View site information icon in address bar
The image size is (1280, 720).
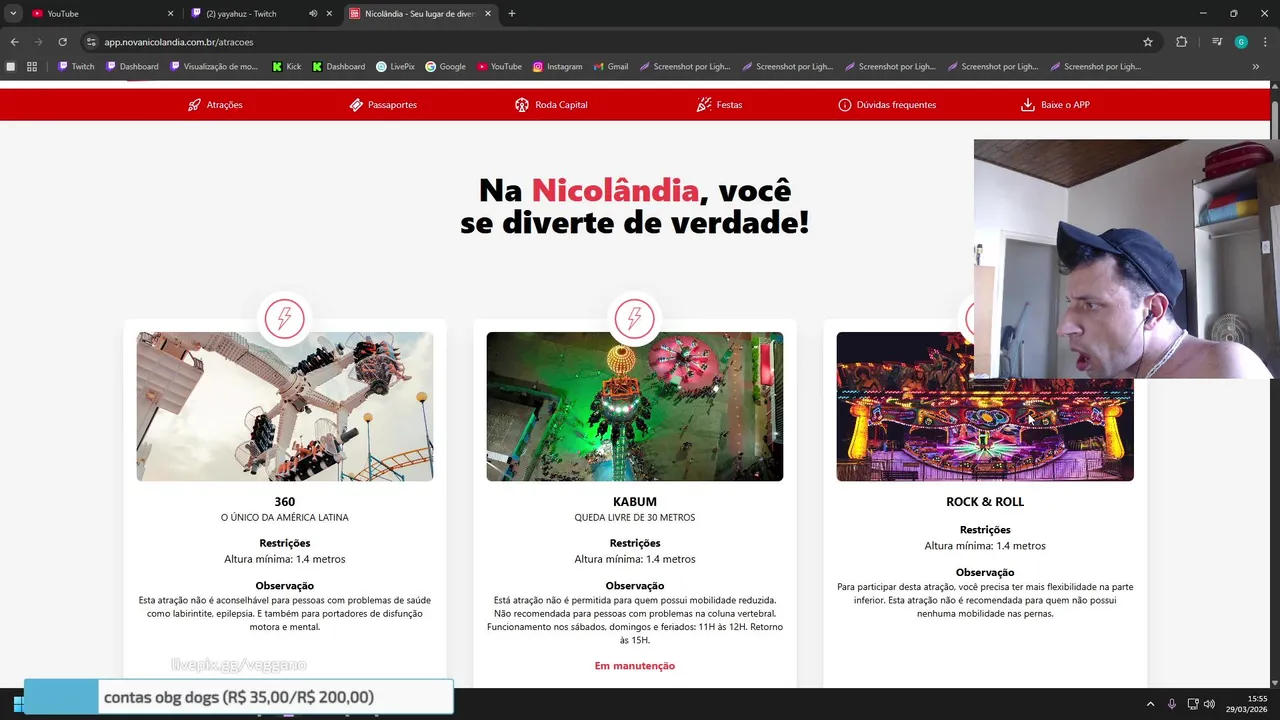pyautogui.click(x=91, y=42)
